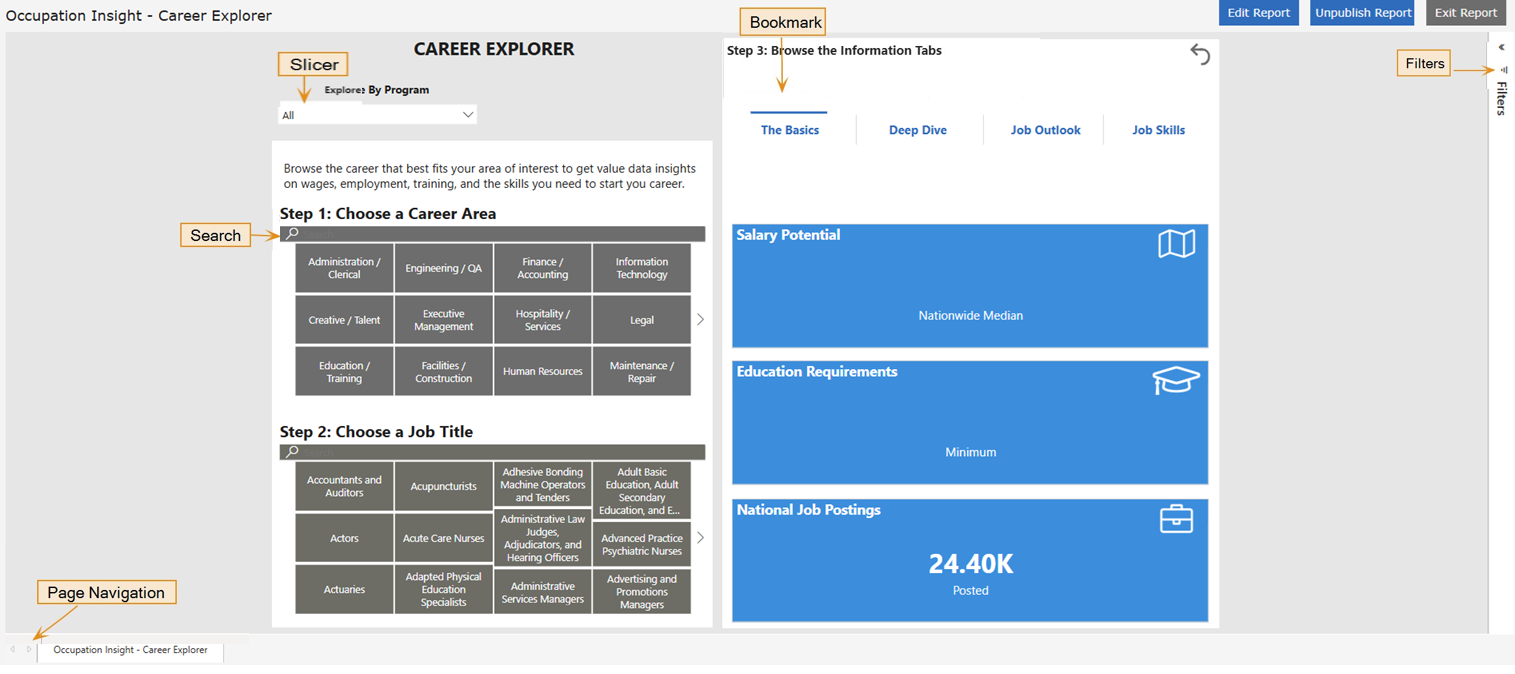Image resolution: width=1515 pixels, height=674 pixels.
Task: Select the Job Skills tab
Action: (1158, 130)
